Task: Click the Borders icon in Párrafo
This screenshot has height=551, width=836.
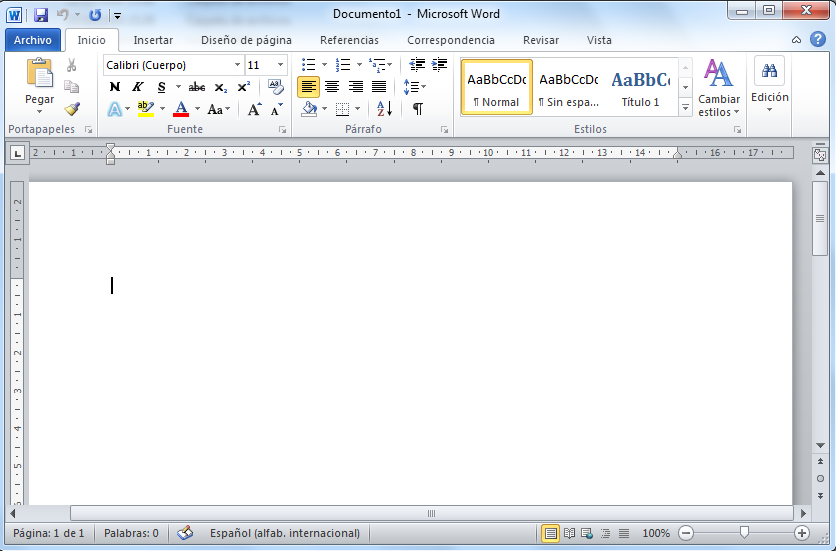Action: click(x=342, y=109)
